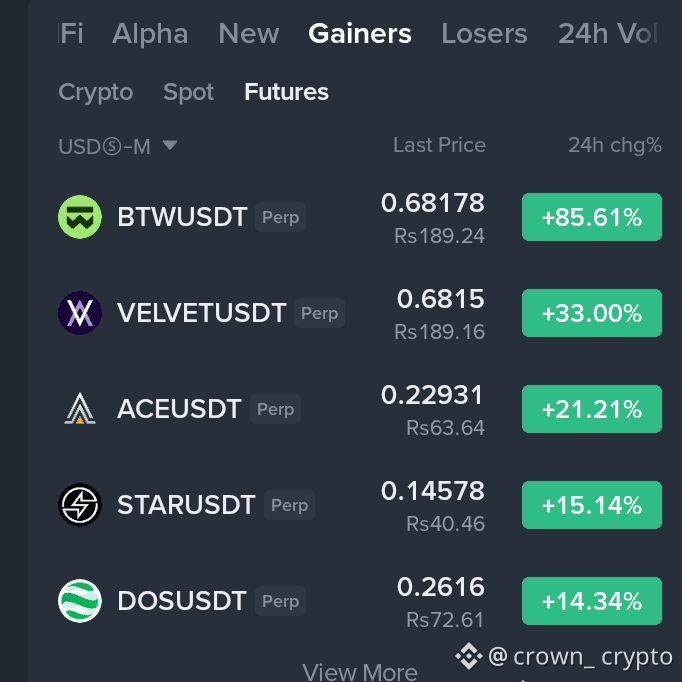Viewport: 682px width, 682px height.
Task: Switch to the Losers tab
Action: (x=484, y=33)
